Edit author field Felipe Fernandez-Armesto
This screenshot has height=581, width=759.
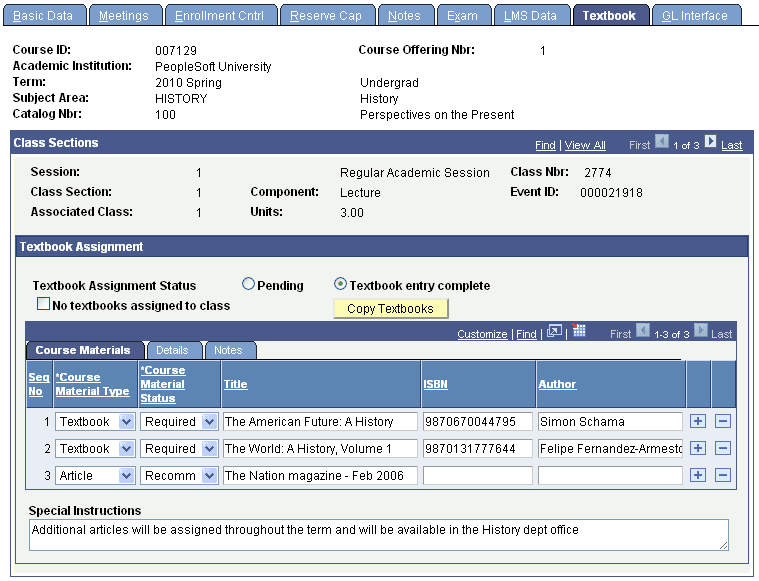610,449
